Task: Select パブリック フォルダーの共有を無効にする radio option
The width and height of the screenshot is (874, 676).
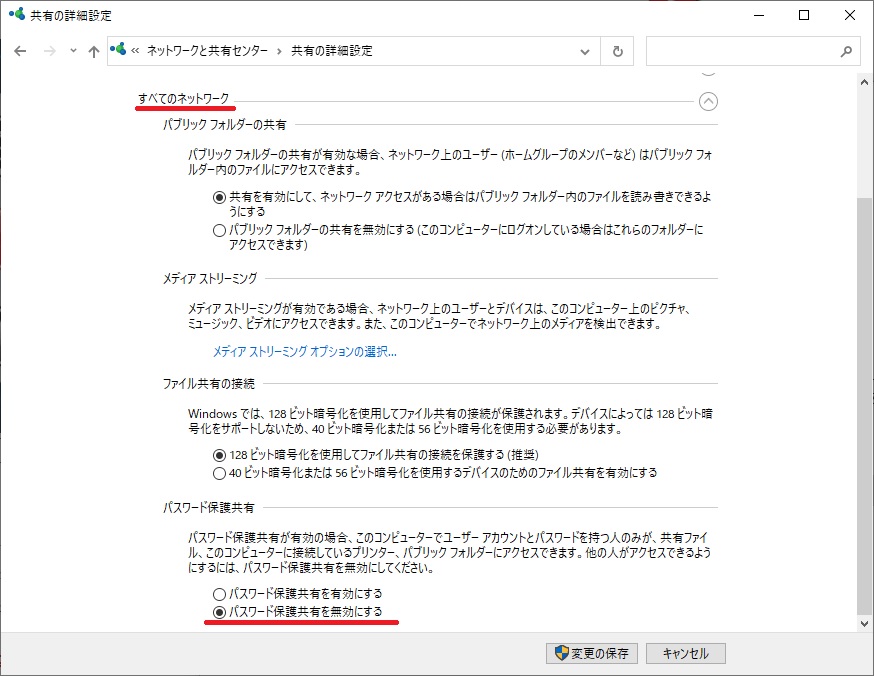Action: [x=220, y=230]
